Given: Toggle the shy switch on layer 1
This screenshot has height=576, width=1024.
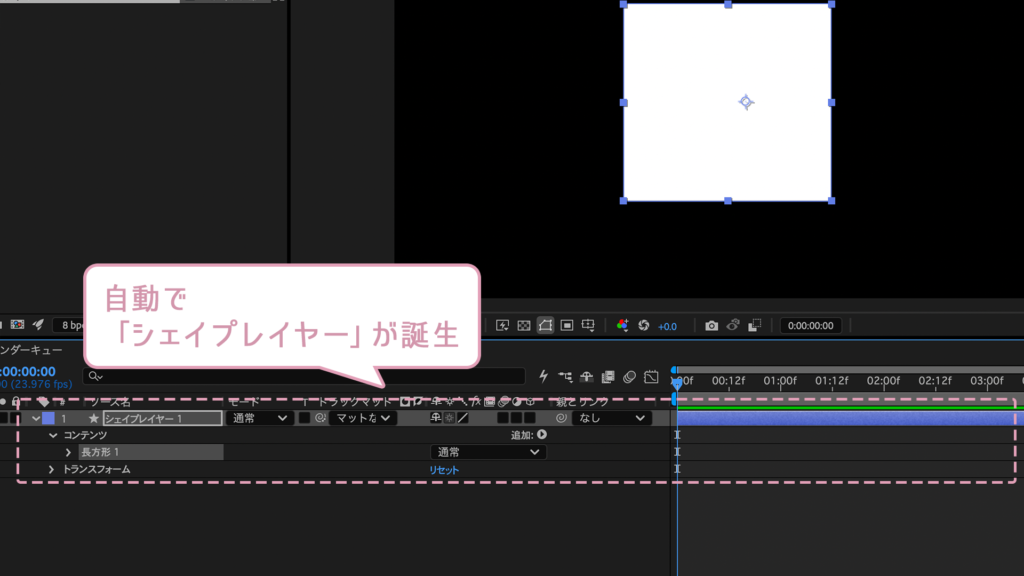Looking at the screenshot, I should [436, 418].
